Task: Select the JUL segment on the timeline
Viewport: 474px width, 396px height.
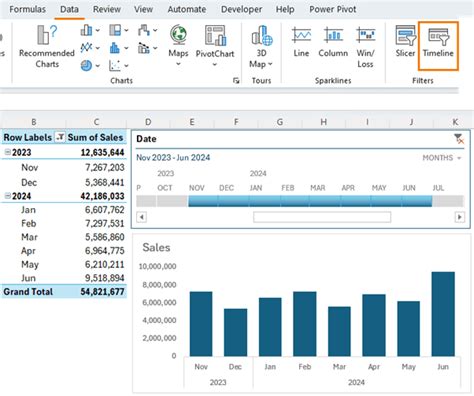Action: 448,201
